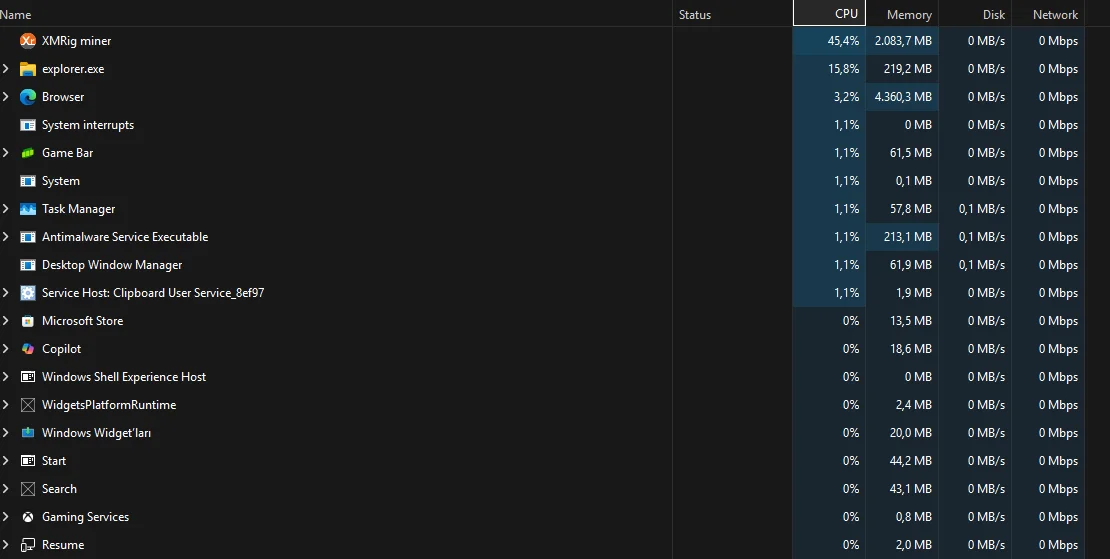Sort by the Network column header
The width and height of the screenshot is (1110, 559).
coord(1048,14)
